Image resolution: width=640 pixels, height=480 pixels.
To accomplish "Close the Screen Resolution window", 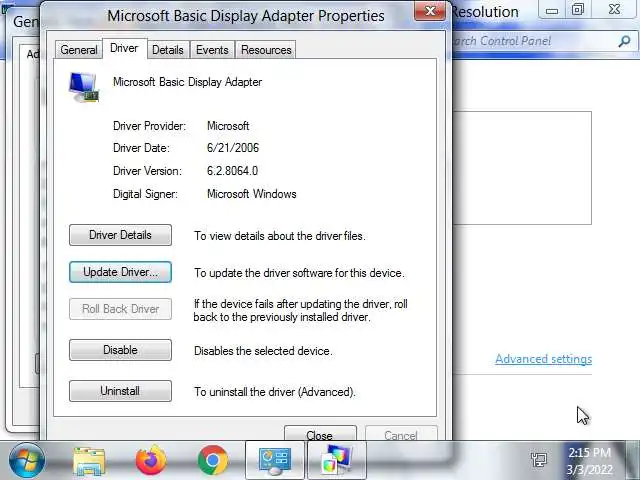I will (x=614, y=10).
